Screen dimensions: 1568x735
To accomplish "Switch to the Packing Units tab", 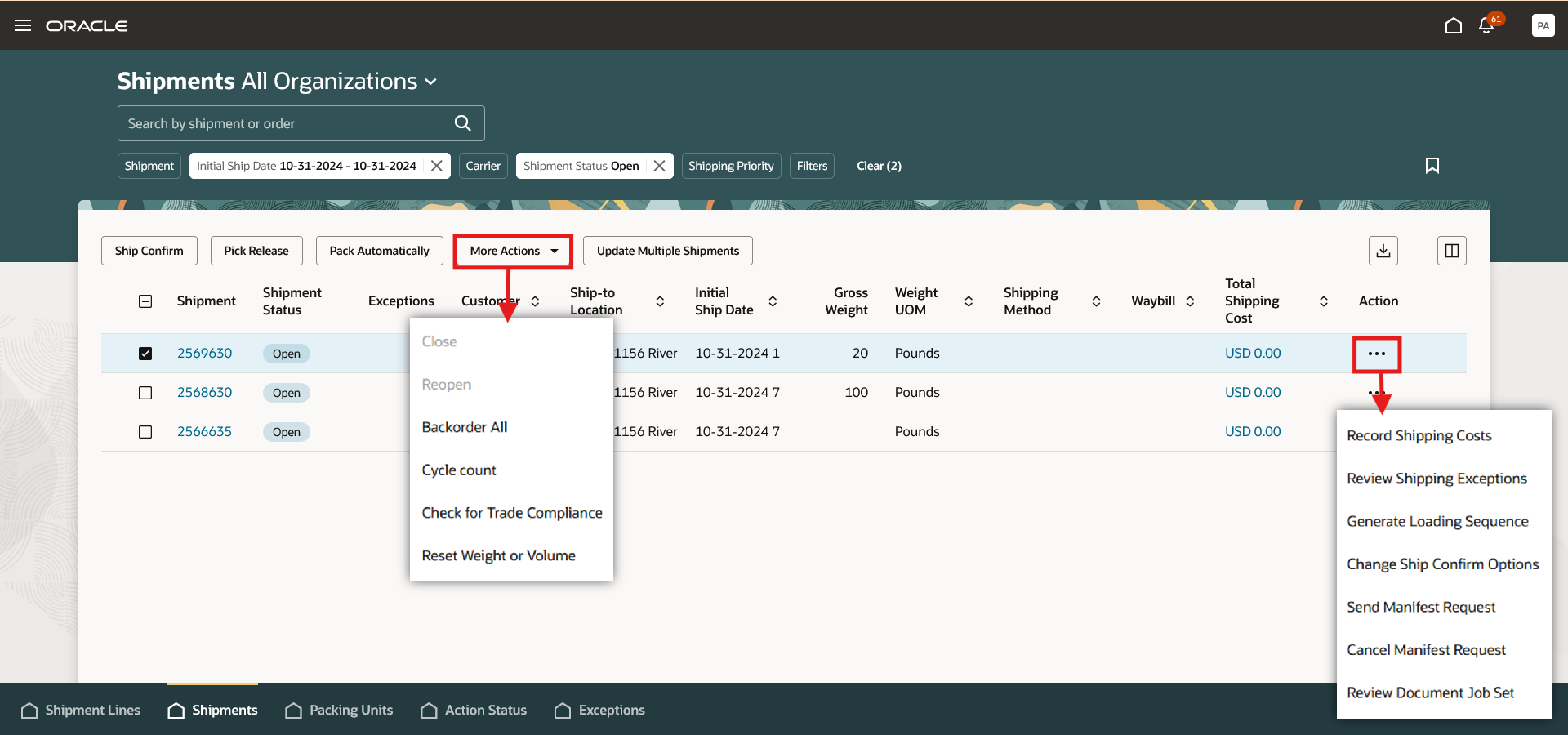I will 339,710.
